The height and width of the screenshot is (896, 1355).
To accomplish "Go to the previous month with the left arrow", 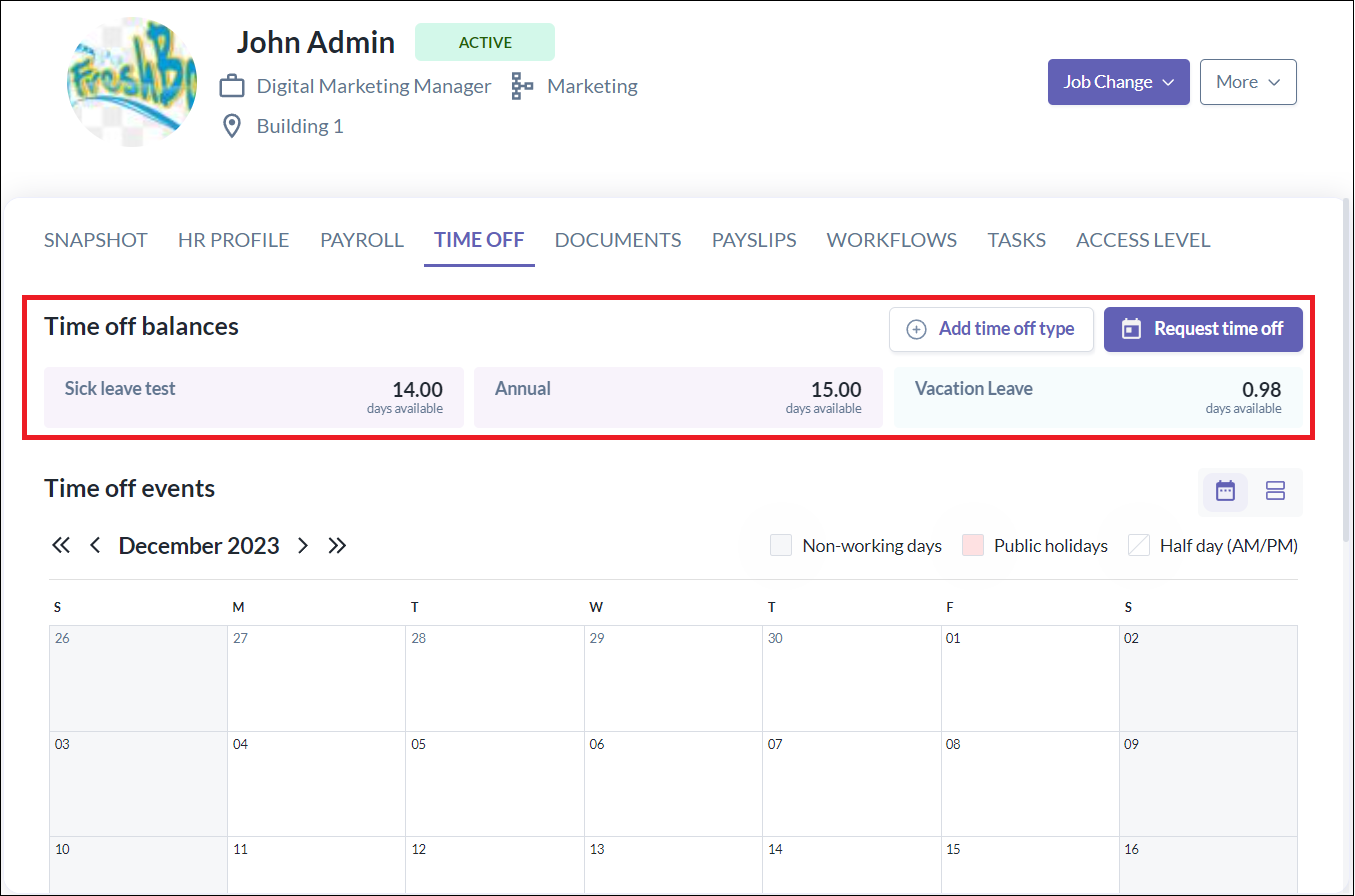I will point(95,545).
